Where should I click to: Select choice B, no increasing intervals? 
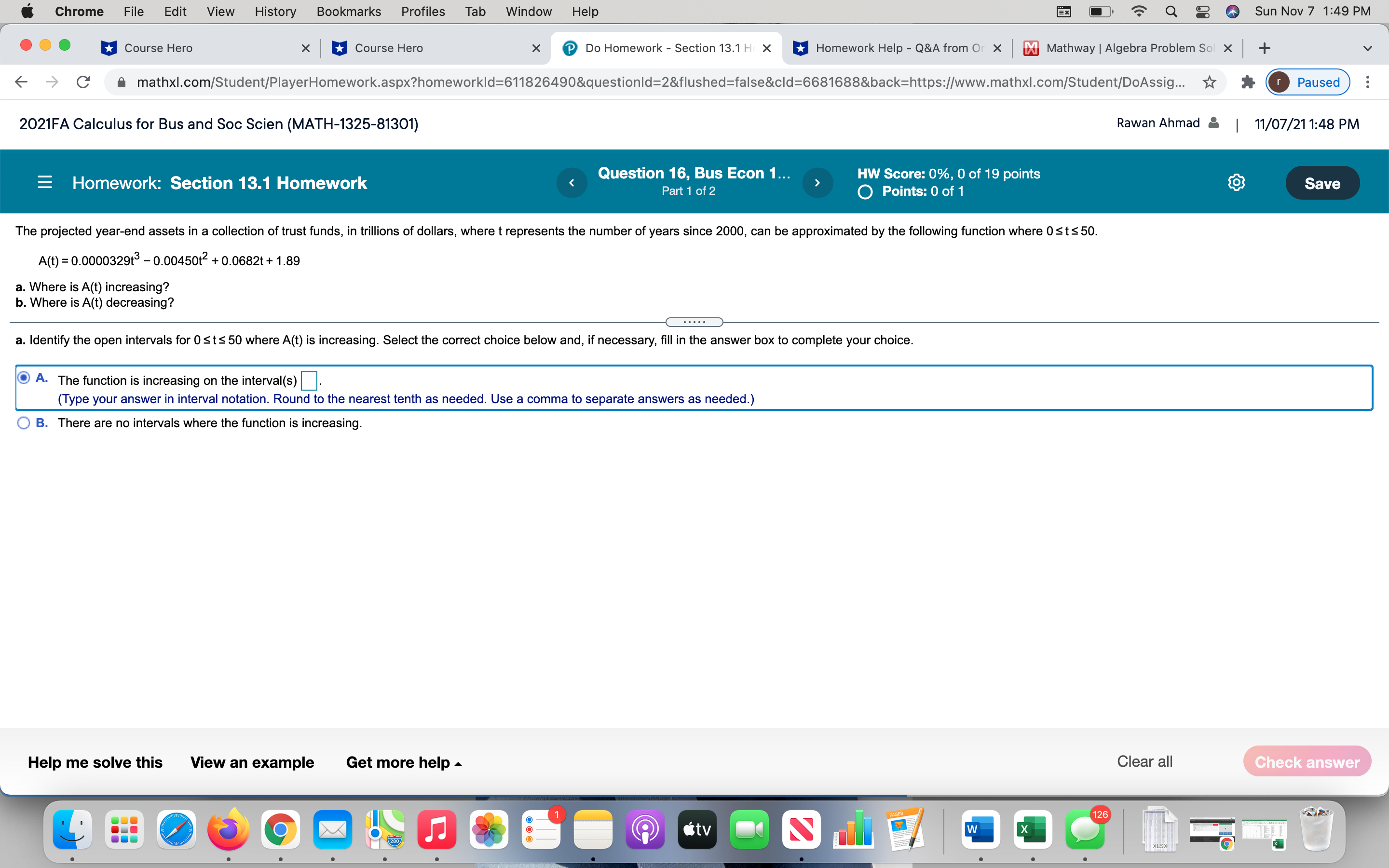24,423
